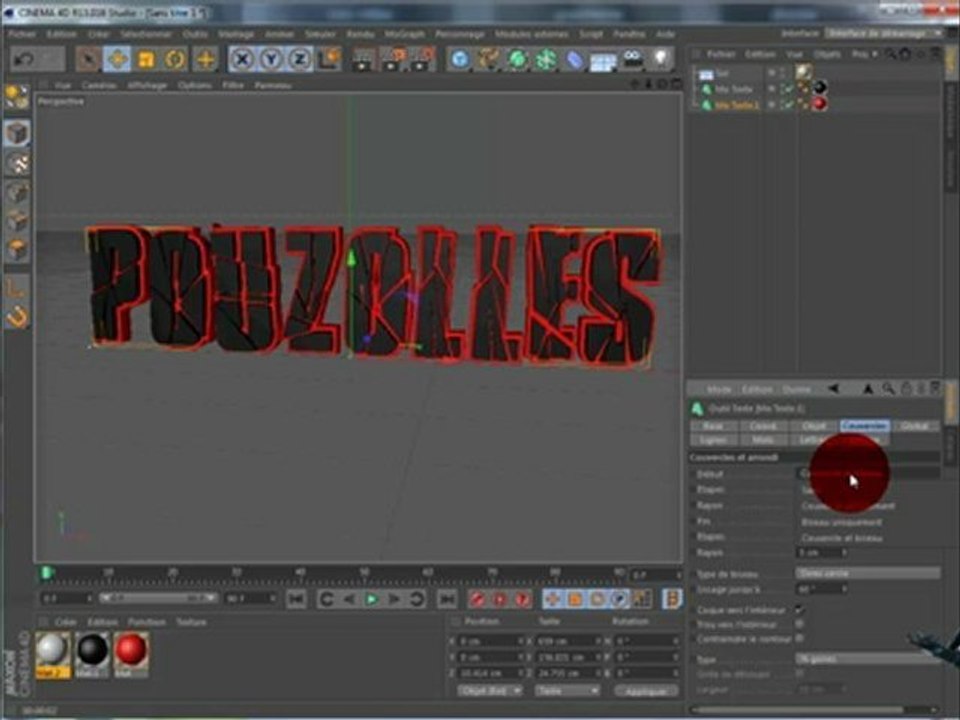Toggle the Trou vers l'intérieur checkbox
This screenshot has width=960, height=720.
point(799,624)
